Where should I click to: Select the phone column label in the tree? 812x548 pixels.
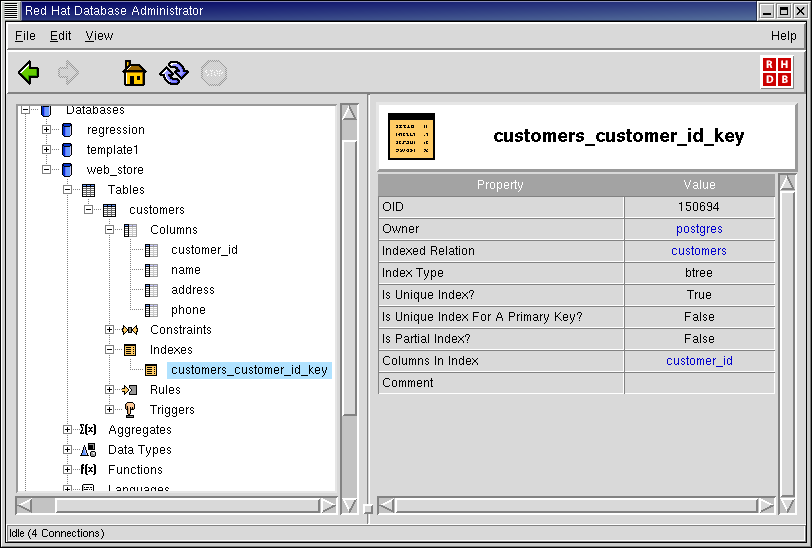coord(188,310)
